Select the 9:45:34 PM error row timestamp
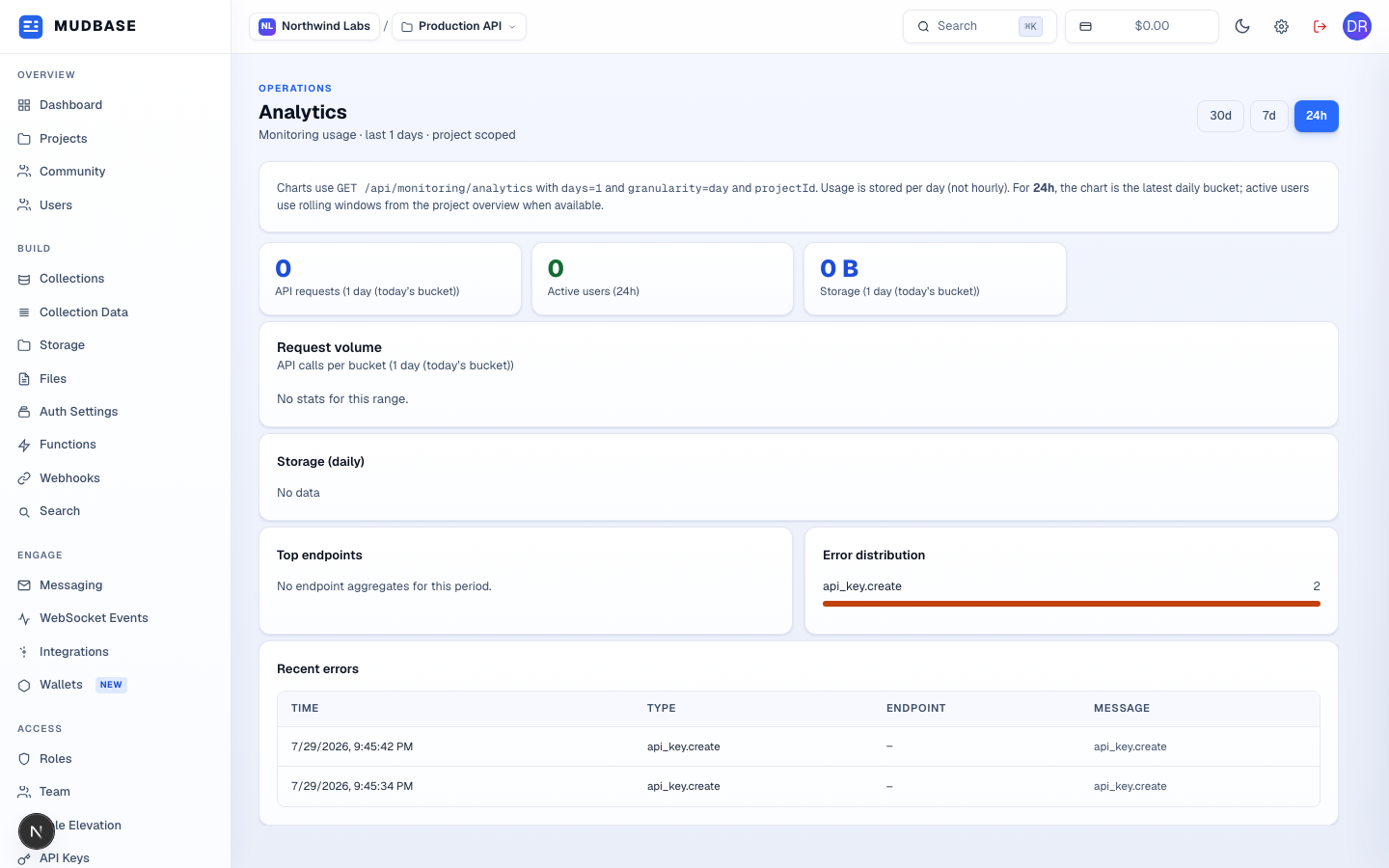This screenshot has width=1389, height=868. pos(352,786)
